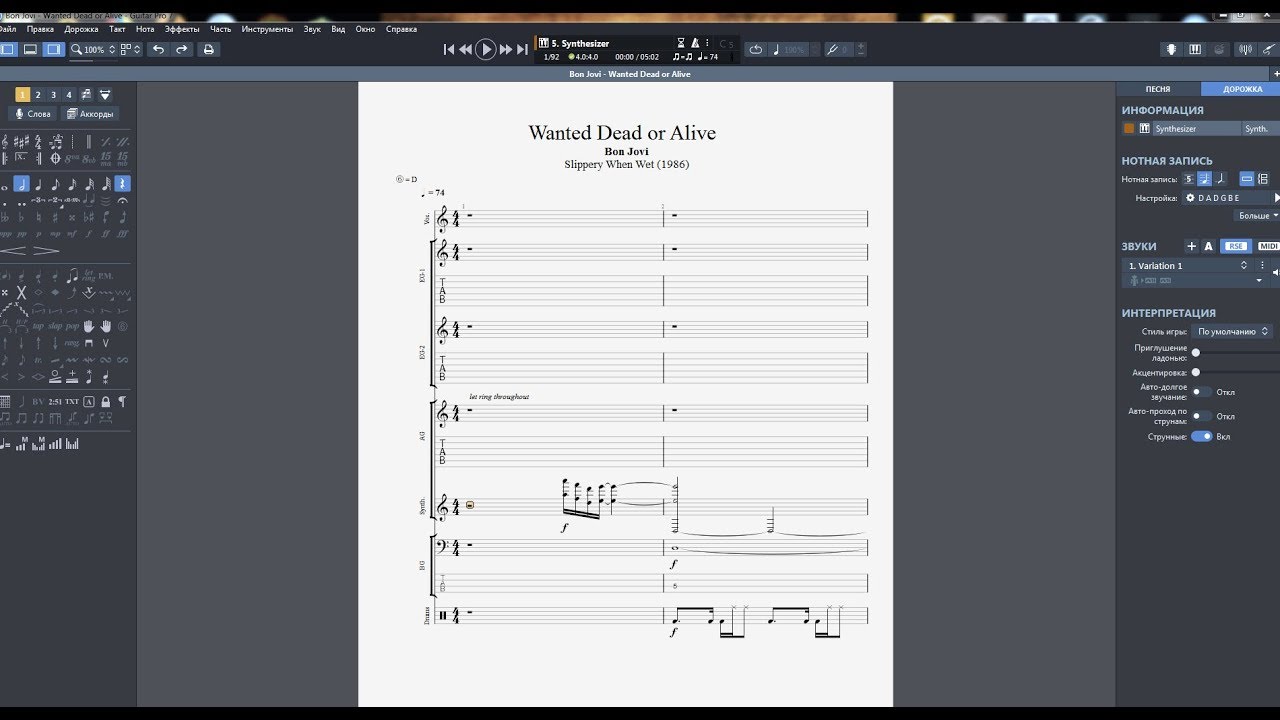Open the zoom 100% dropdown
1280x720 pixels.
(93, 49)
